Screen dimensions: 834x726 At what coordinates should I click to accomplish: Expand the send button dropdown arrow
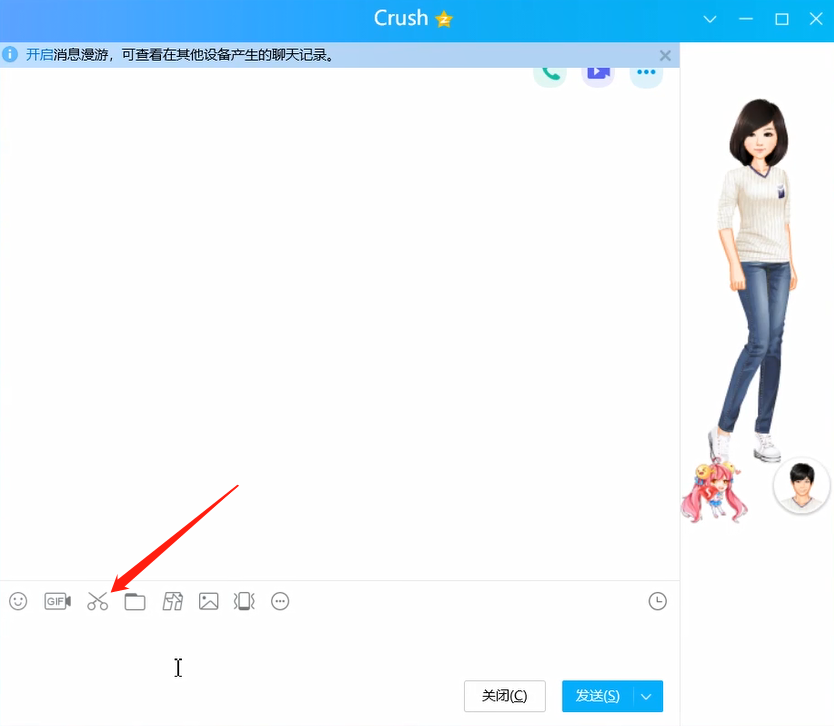coord(647,696)
